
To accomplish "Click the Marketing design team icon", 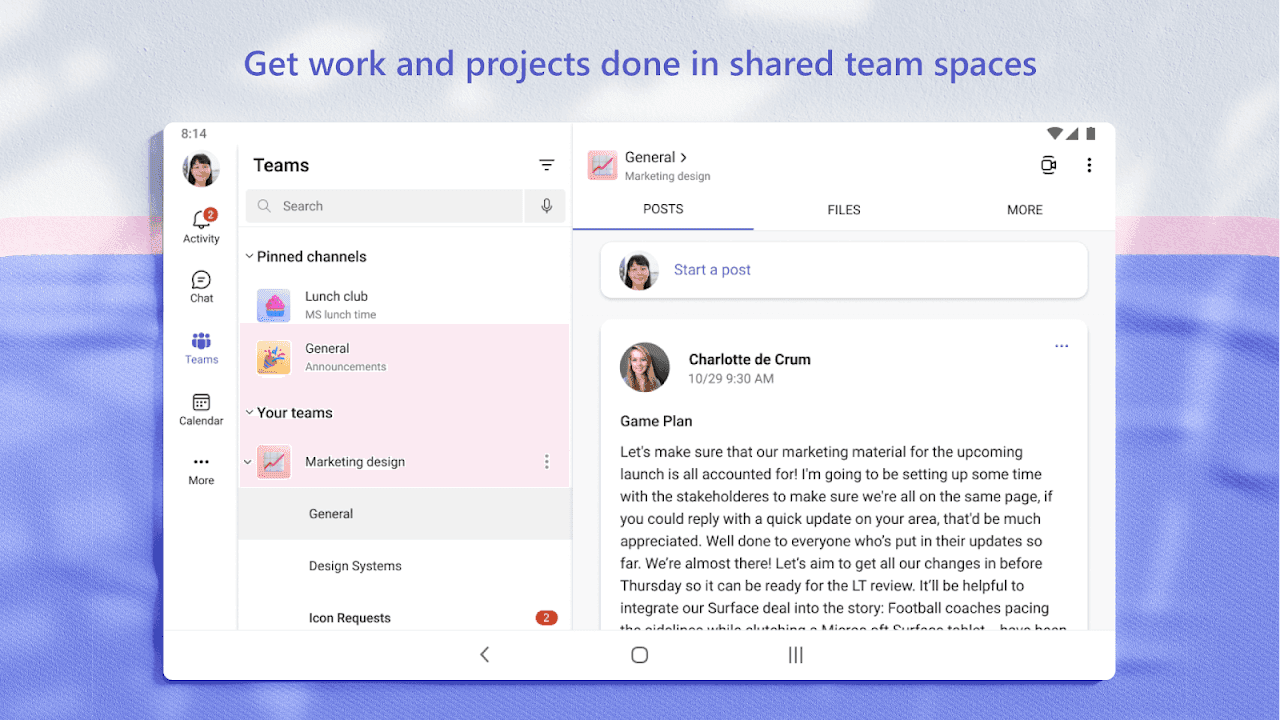I will click(x=273, y=462).
